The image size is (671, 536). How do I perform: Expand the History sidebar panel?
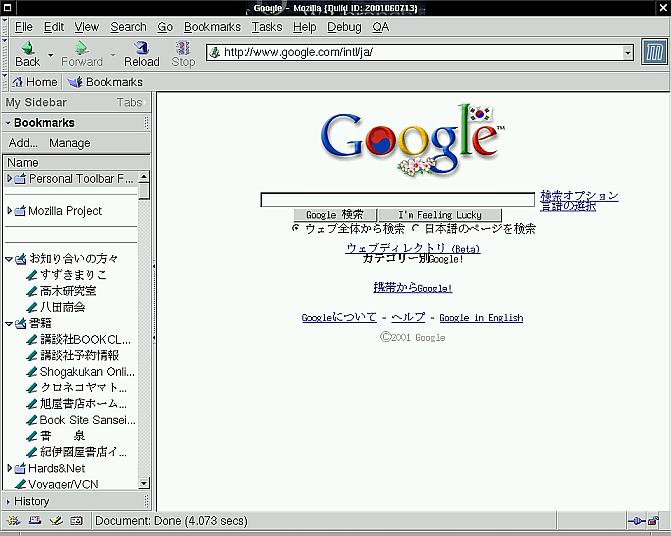click(8, 501)
